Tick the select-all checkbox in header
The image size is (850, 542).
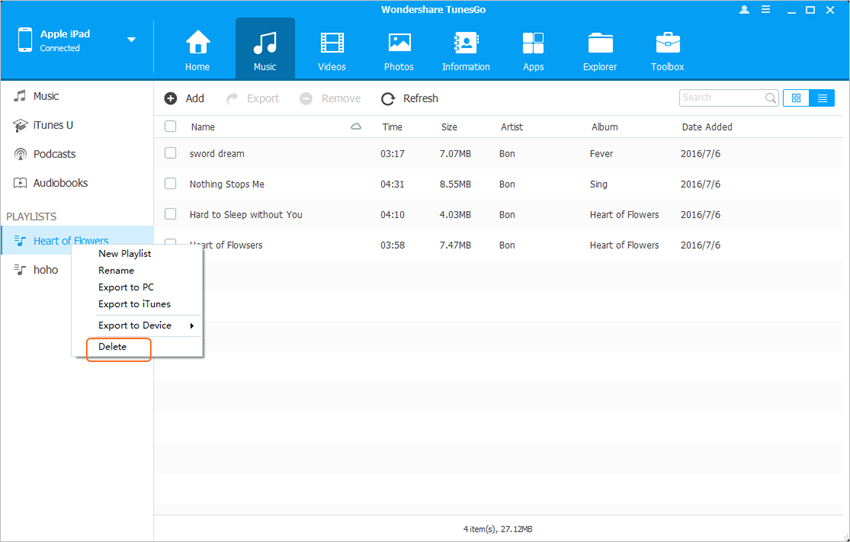coord(170,127)
